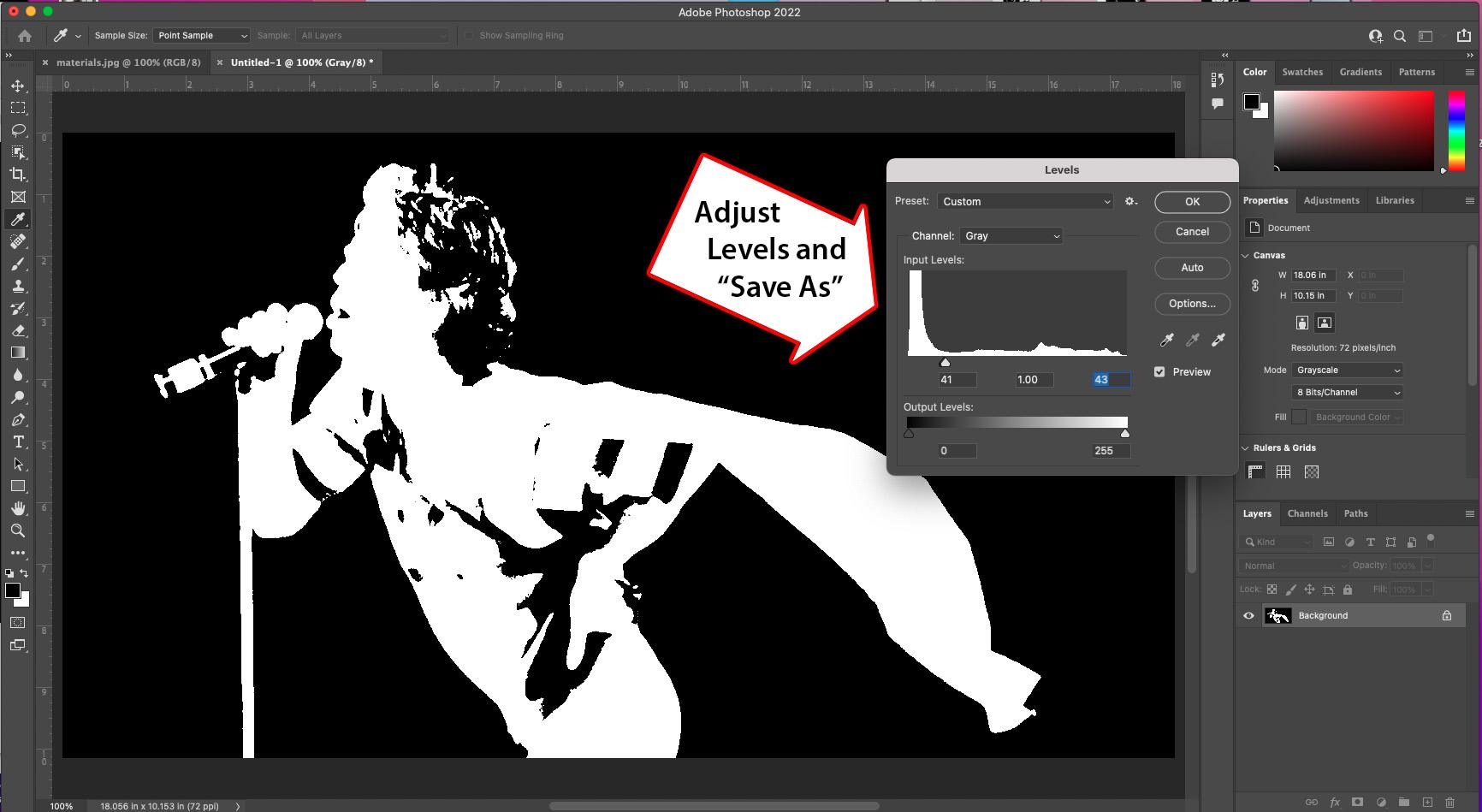This screenshot has height=812, width=1482.
Task: Click the hue strip in Color panel
Action: 1456,132
